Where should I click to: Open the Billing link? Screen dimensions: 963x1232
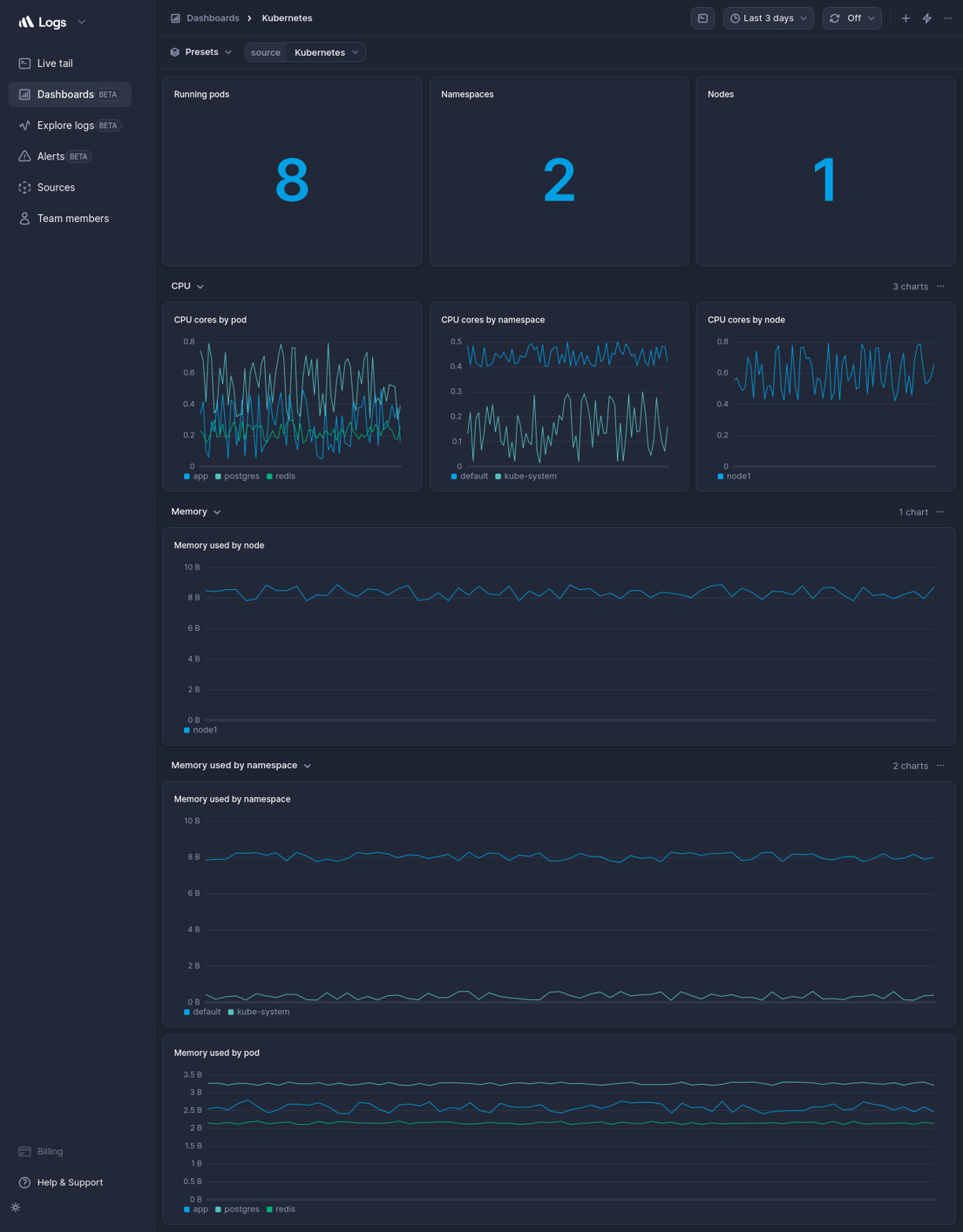point(50,1151)
